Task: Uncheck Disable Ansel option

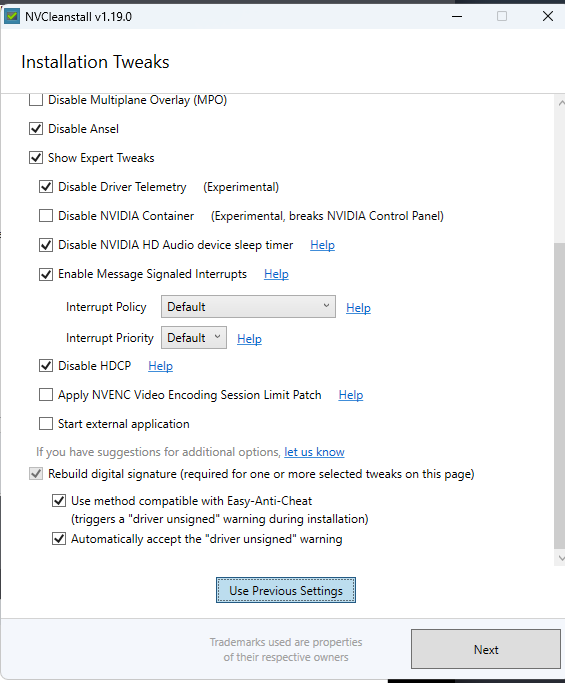Action: 36,129
